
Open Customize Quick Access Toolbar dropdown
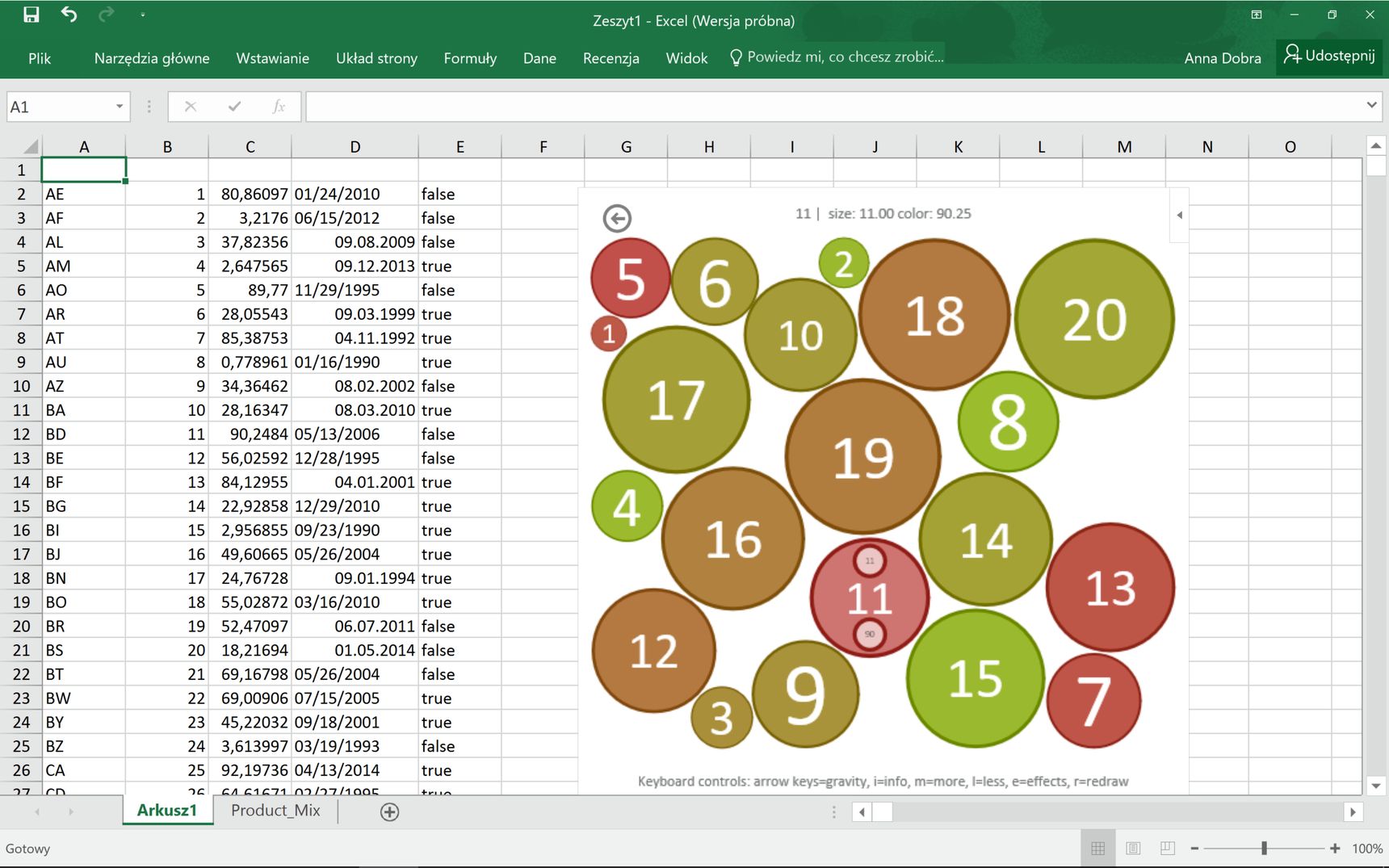(142, 15)
